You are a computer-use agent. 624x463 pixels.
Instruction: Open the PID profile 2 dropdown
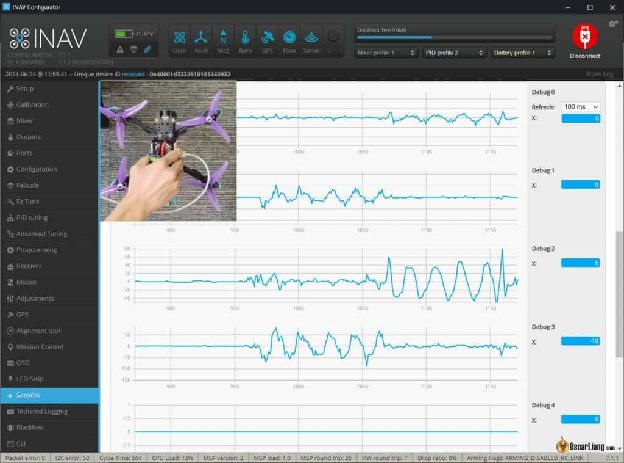[454, 53]
